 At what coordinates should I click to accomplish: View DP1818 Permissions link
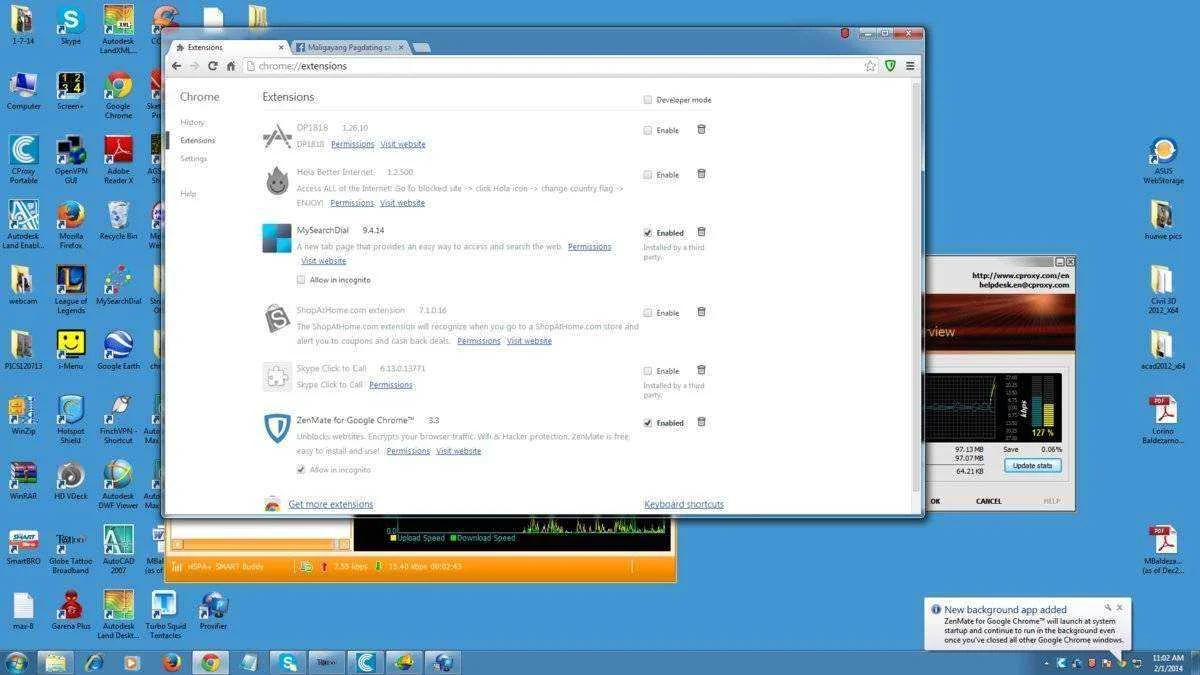pos(352,144)
